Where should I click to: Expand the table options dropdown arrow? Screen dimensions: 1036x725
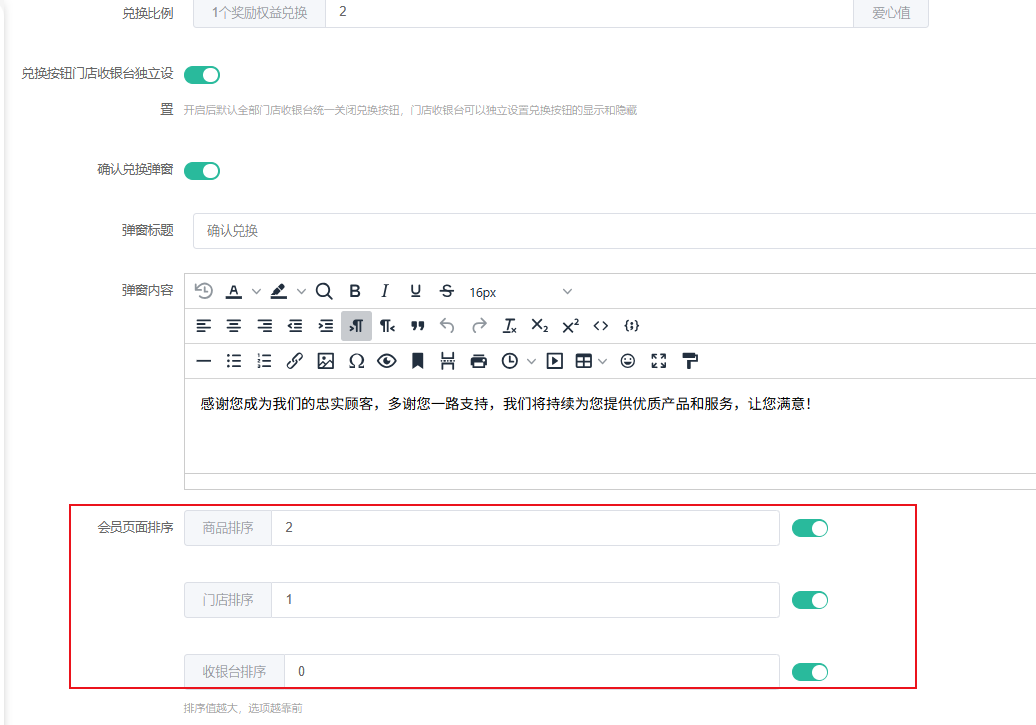(602, 362)
